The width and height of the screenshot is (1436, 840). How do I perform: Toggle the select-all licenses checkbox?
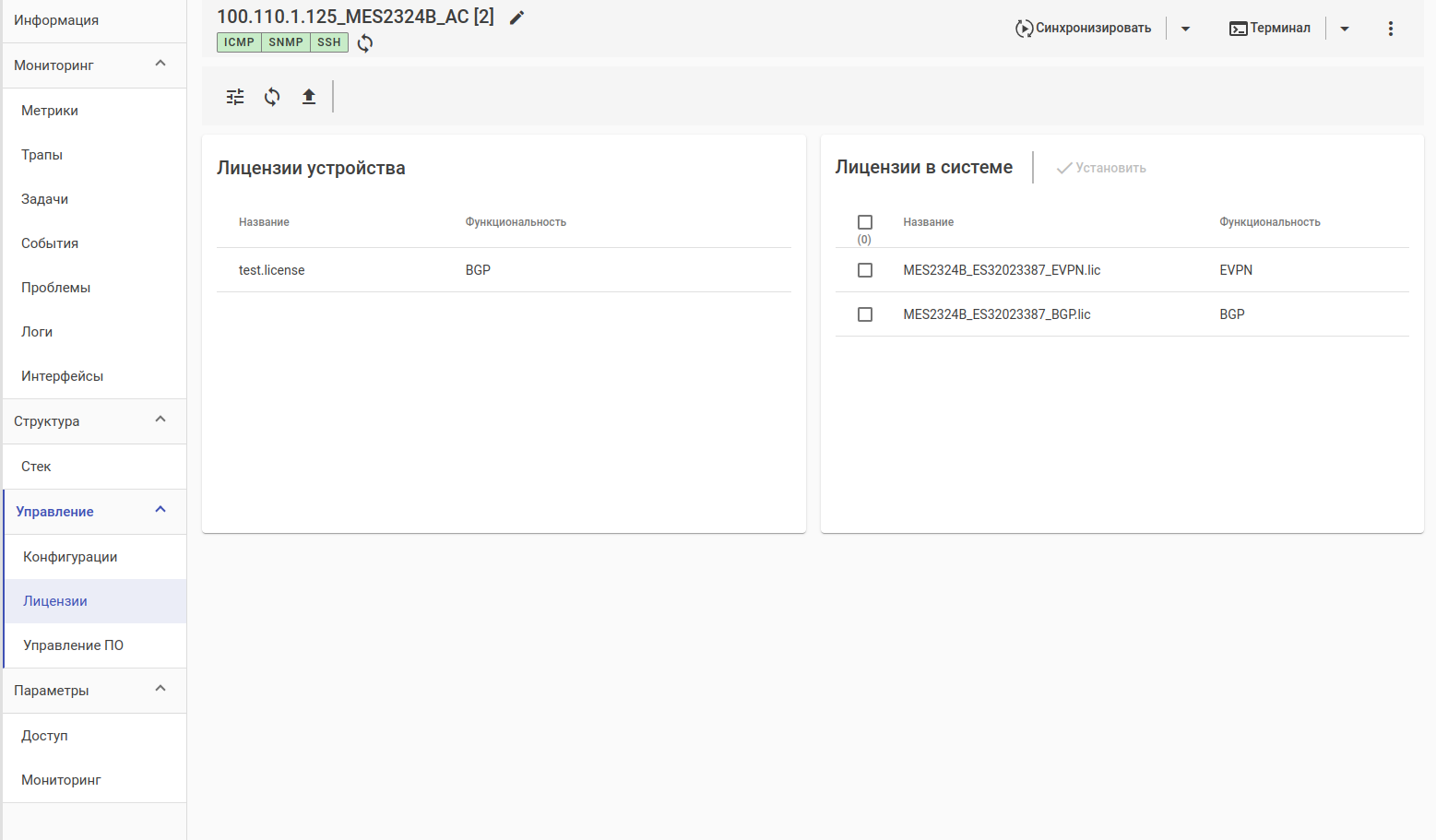(865, 222)
